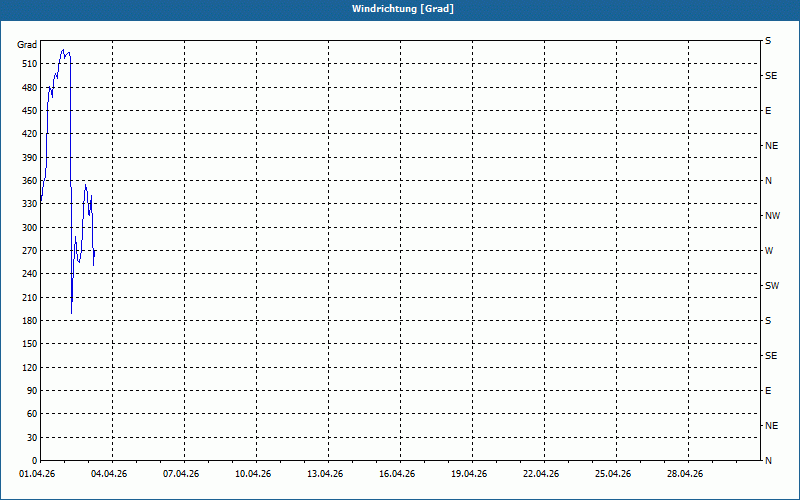Select the 10.04.26 date label
Viewport: 800px width, 500px height.
[x=255, y=474]
